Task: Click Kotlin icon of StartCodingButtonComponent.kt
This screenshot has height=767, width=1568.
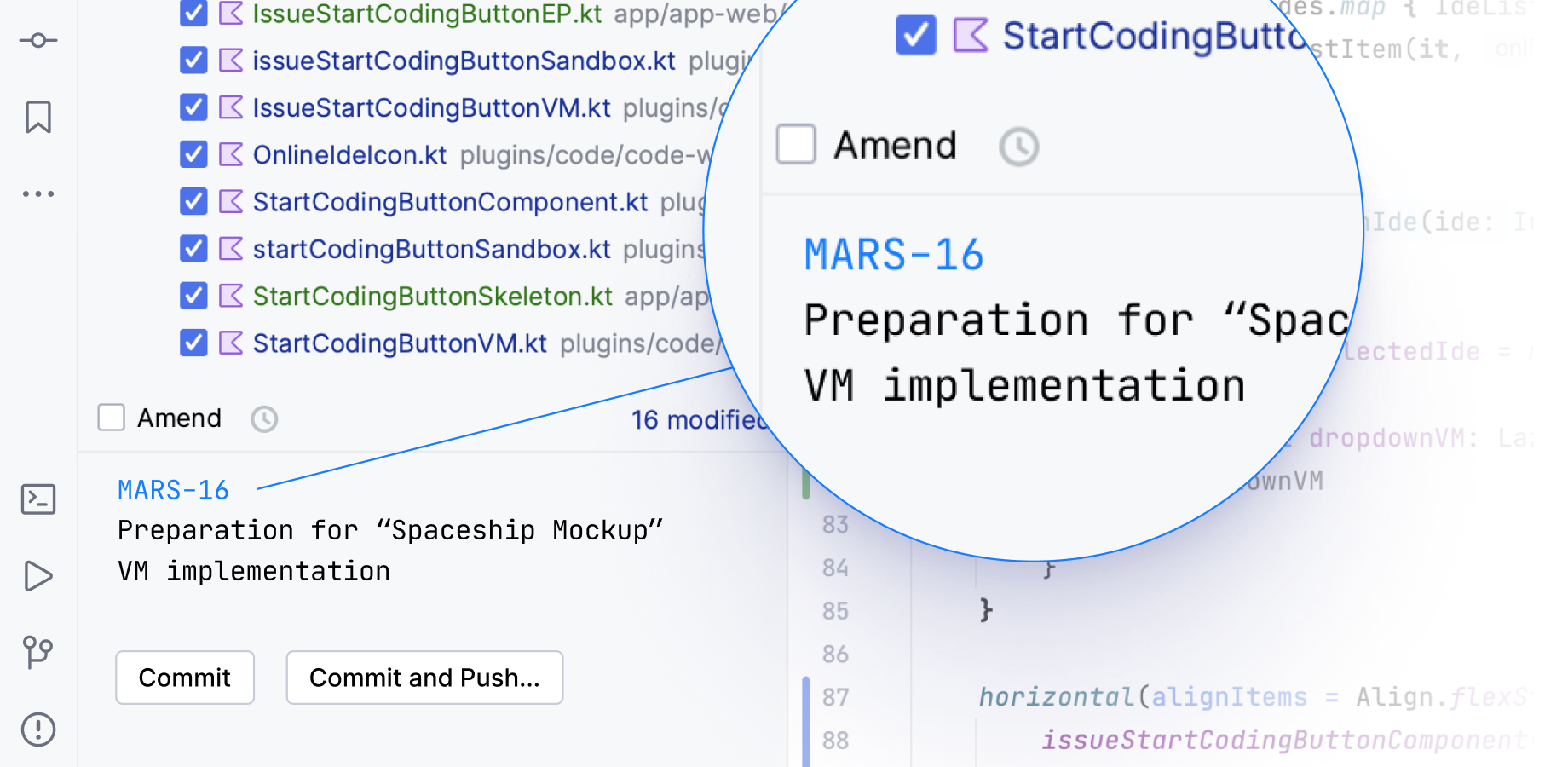Action: (x=231, y=202)
